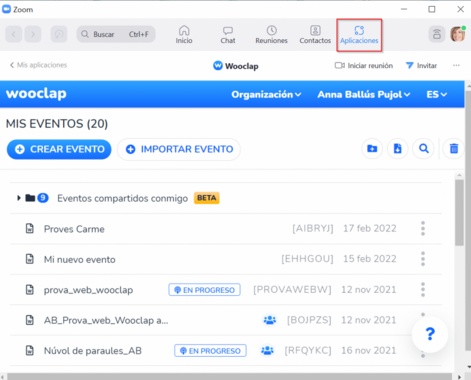Click the import file icon
Image resolution: width=471 pixels, height=380 pixels.
point(397,149)
